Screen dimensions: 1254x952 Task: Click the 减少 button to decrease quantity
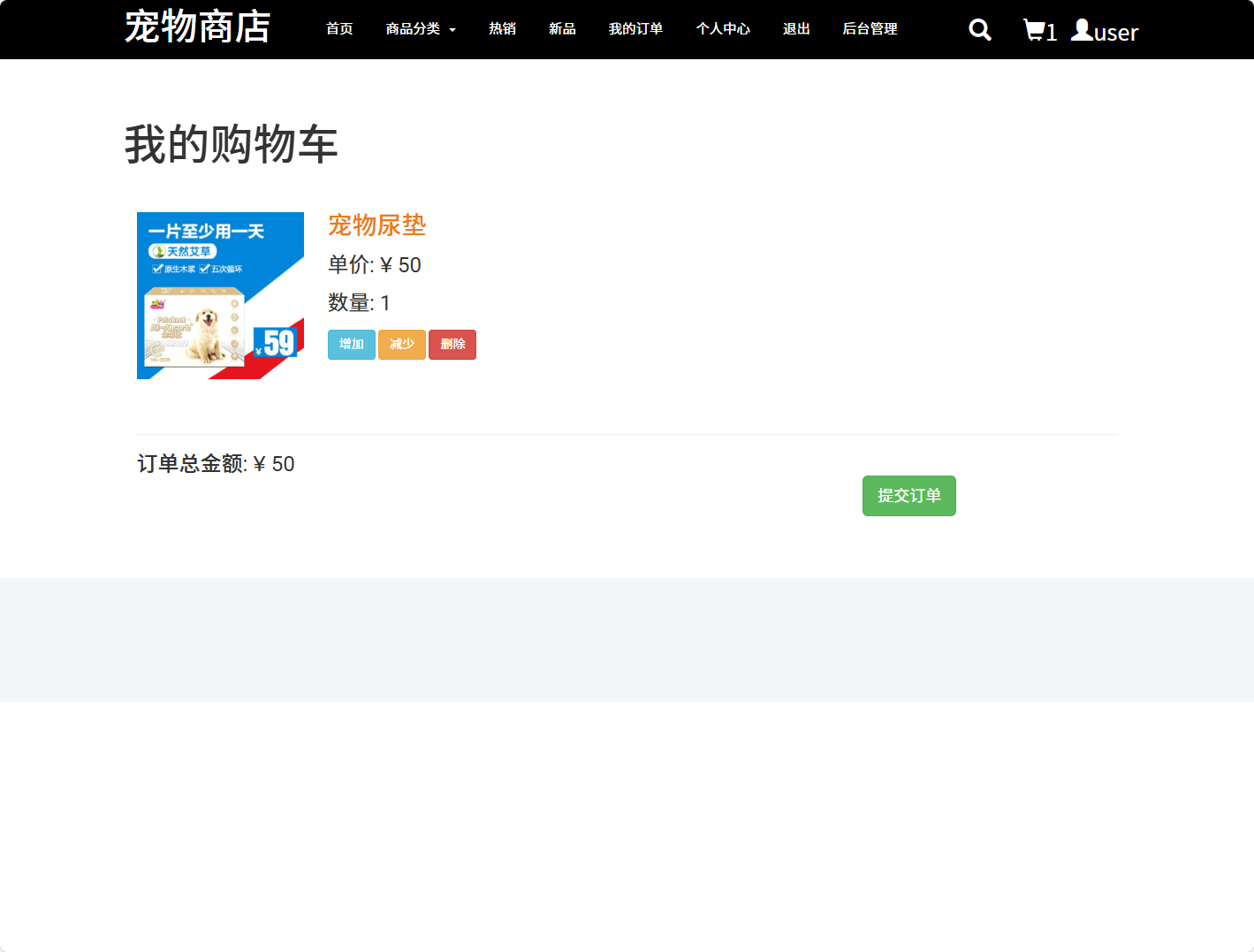[x=401, y=345]
